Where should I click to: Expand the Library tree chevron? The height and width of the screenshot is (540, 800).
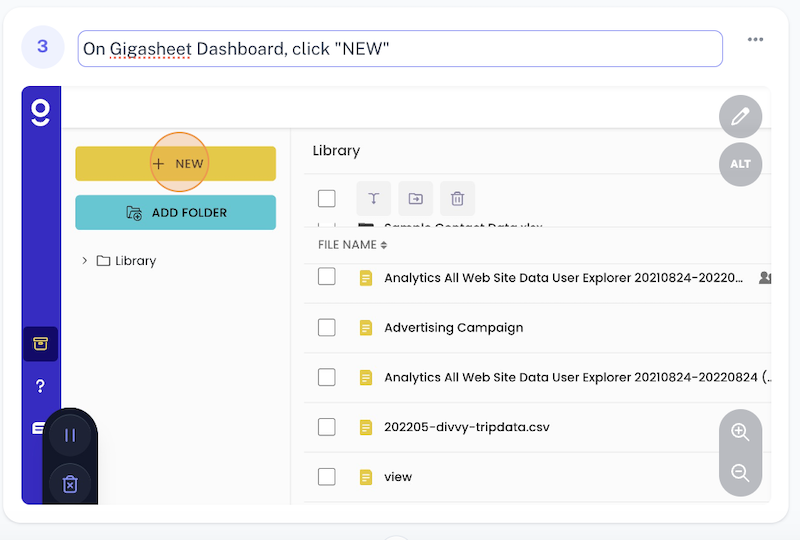pos(84,260)
